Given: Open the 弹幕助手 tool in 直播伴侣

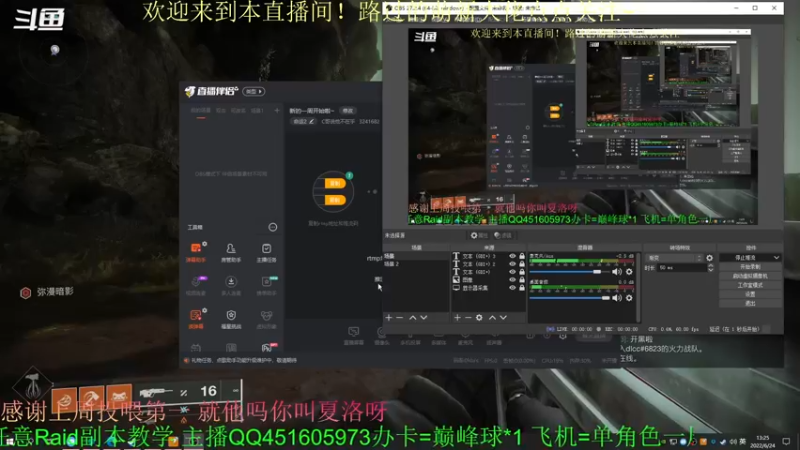Looking at the screenshot, I should [196, 252].
